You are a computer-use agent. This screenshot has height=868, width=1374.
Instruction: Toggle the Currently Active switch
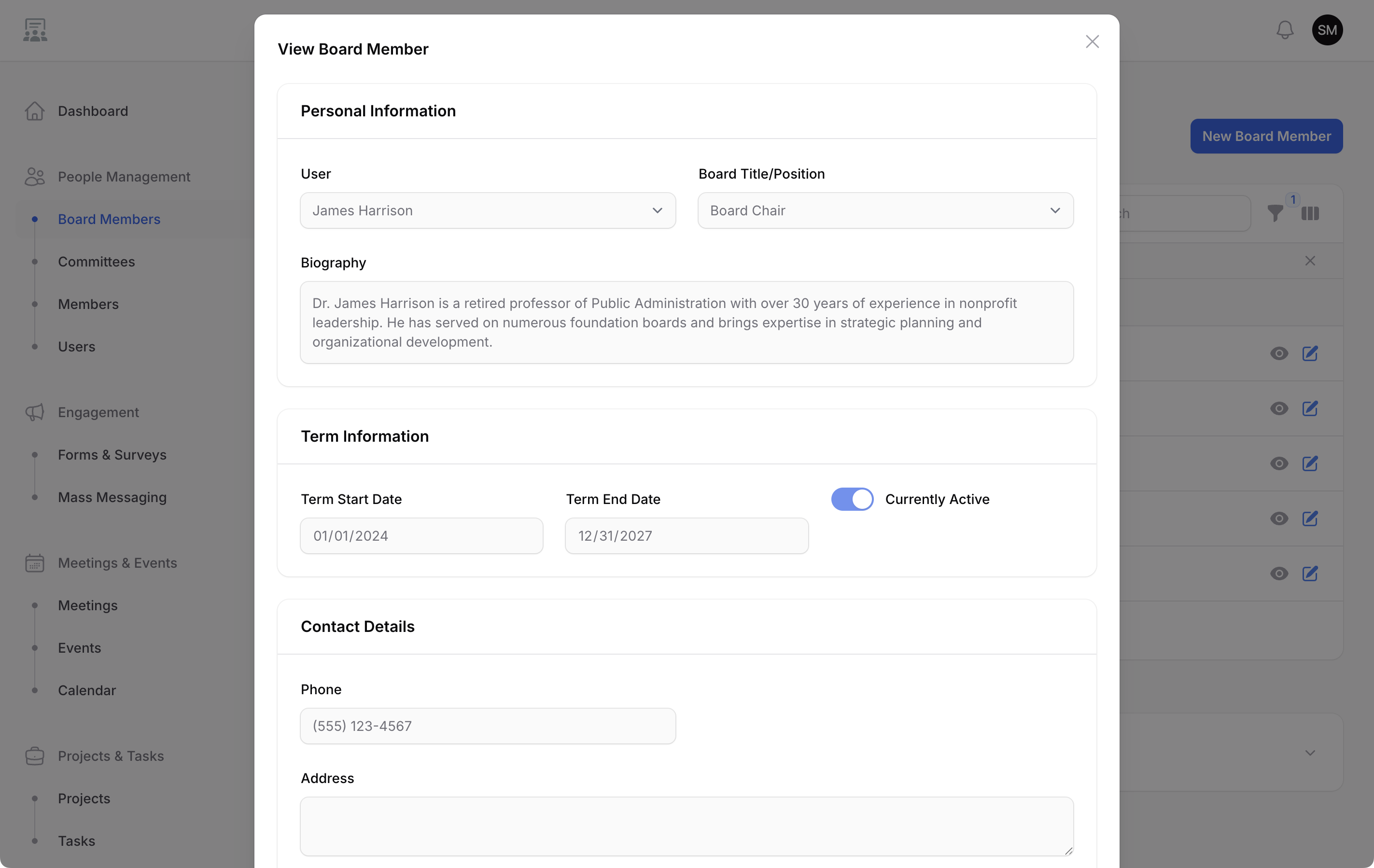(852, 499)
